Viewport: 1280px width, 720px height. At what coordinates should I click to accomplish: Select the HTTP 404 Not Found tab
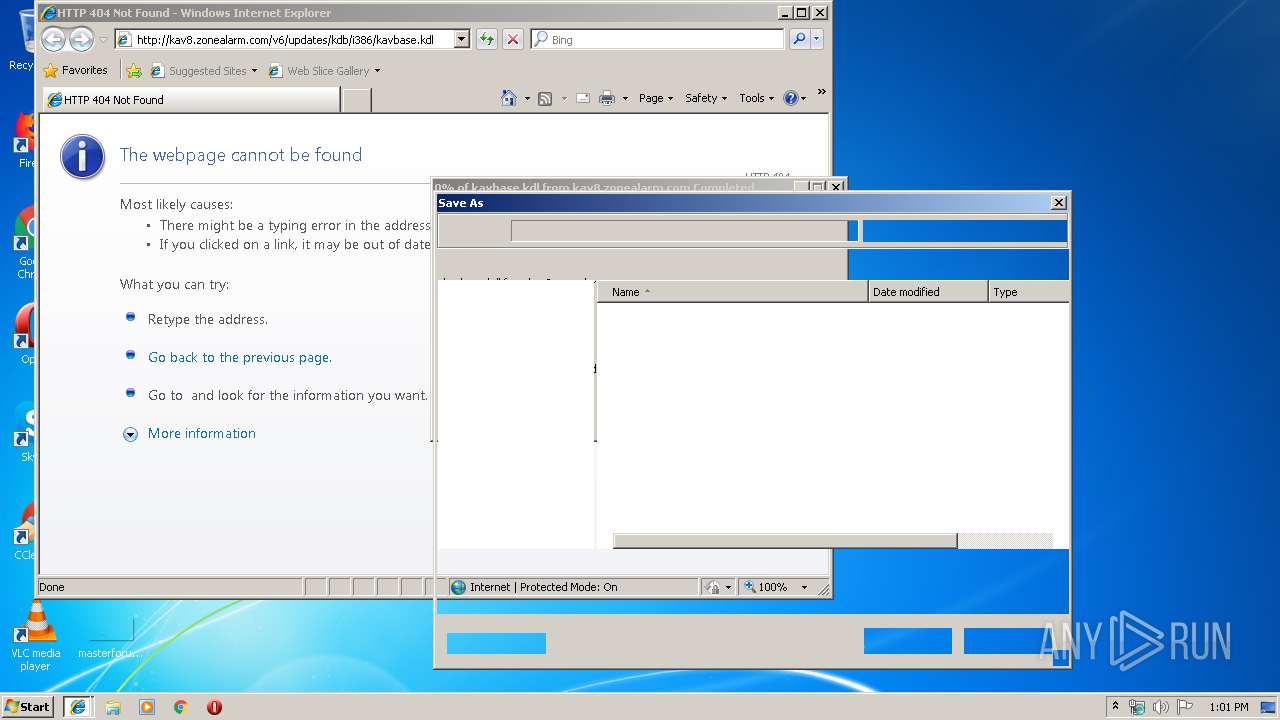[x=192, y=99]
